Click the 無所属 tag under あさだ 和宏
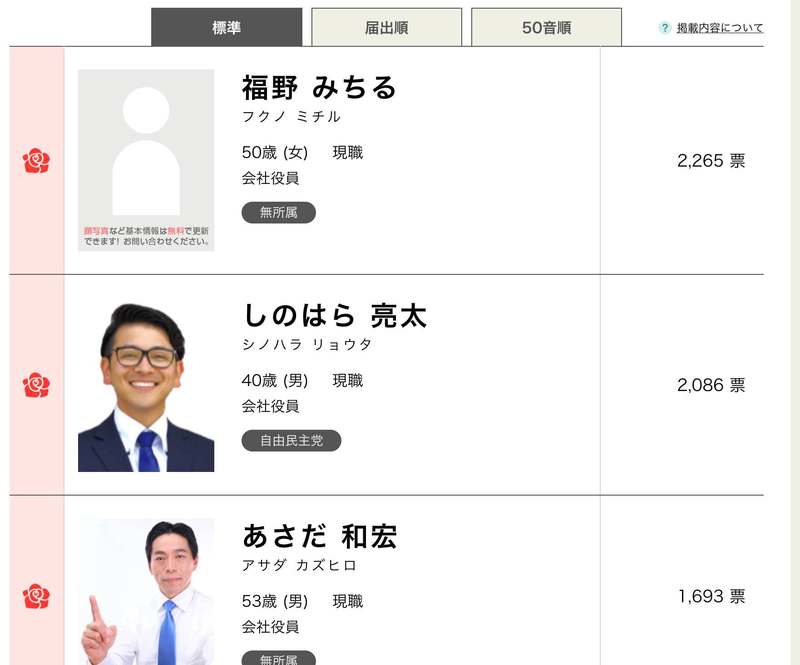Screen dimensions: 800x665 click(x=279, y=658)
